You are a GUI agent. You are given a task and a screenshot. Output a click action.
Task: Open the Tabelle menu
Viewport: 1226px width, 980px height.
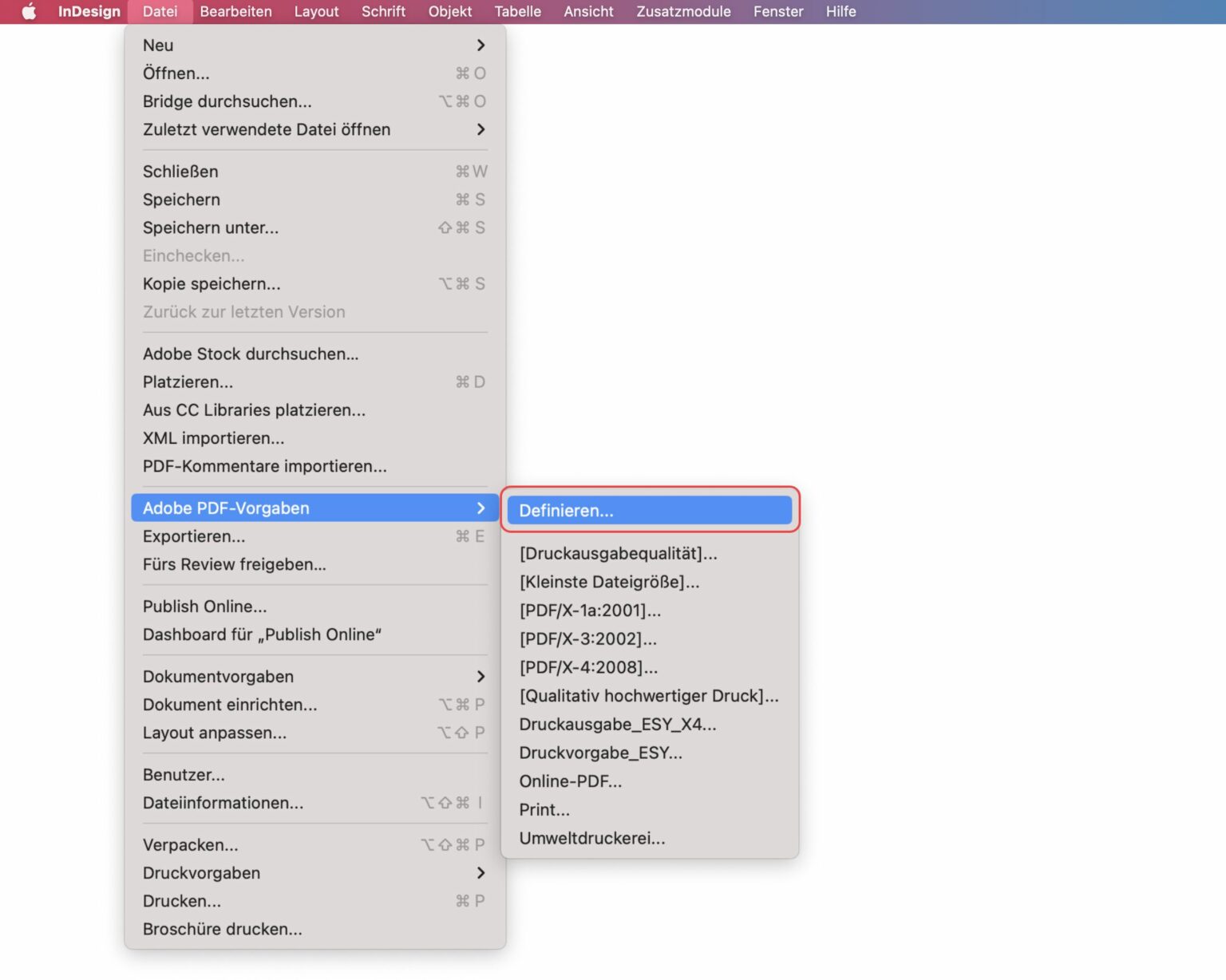pyautogui.click(x=517, y=11)
